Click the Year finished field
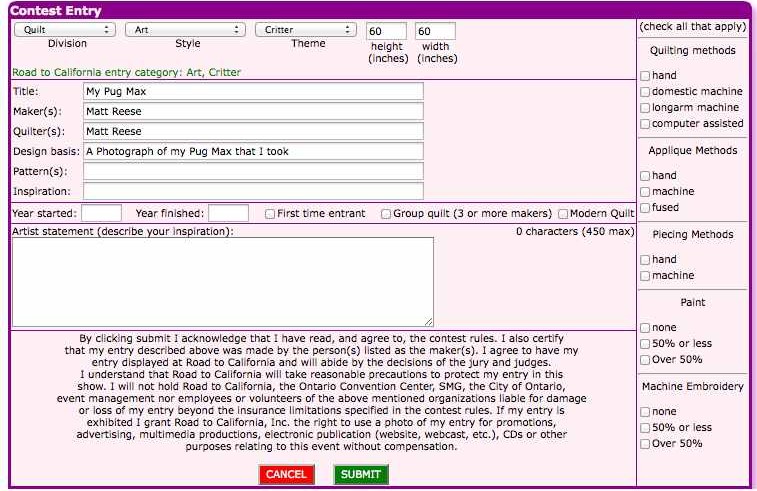 [x=228, y=213]
